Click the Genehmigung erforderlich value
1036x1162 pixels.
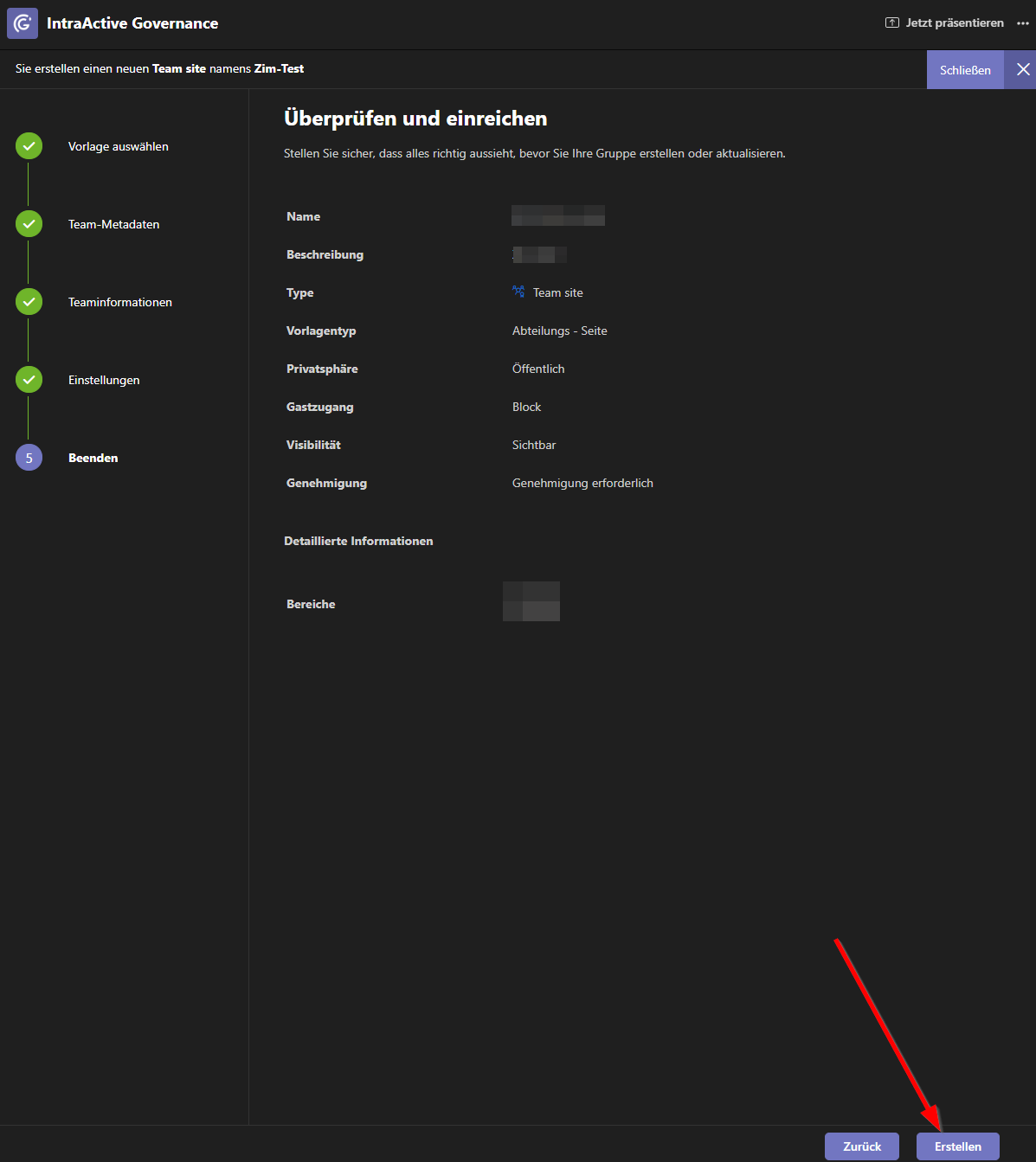tap(582, 483)
